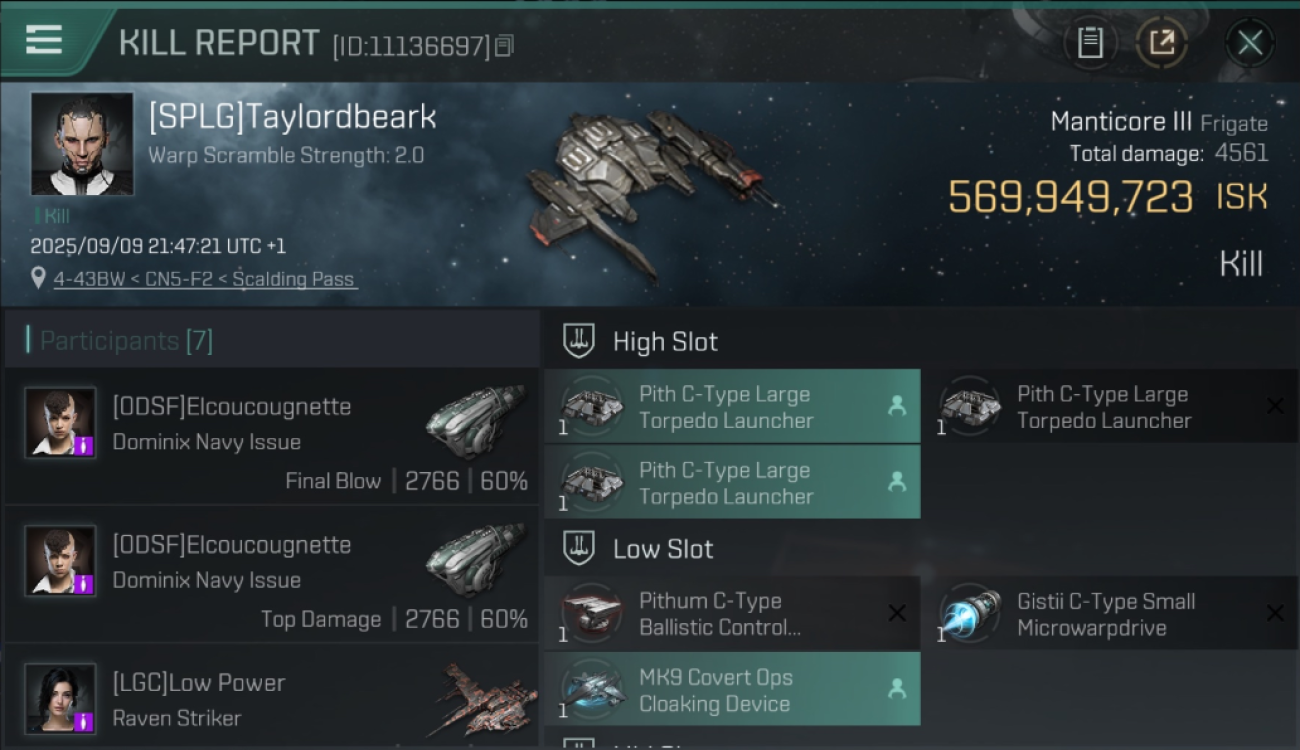Image resolution: width=1300 pixels, height=750 pixels.
Task: Copy the kill report ID
Action: point(505,45)
